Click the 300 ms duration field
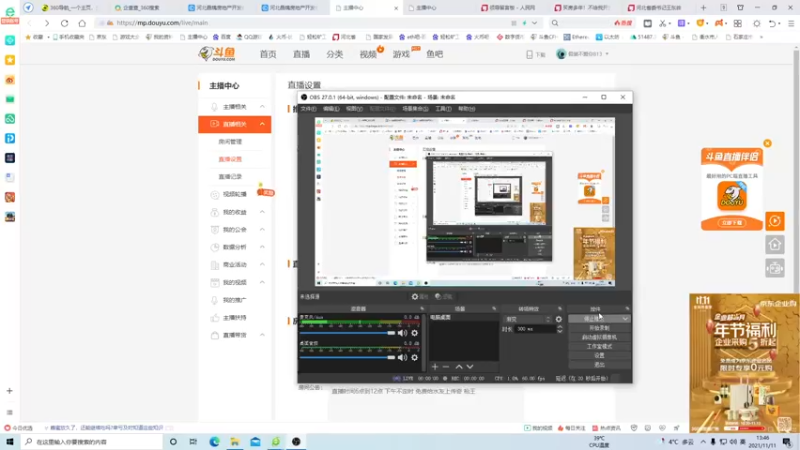Viewport: 800px width, 450px height. 535,329
